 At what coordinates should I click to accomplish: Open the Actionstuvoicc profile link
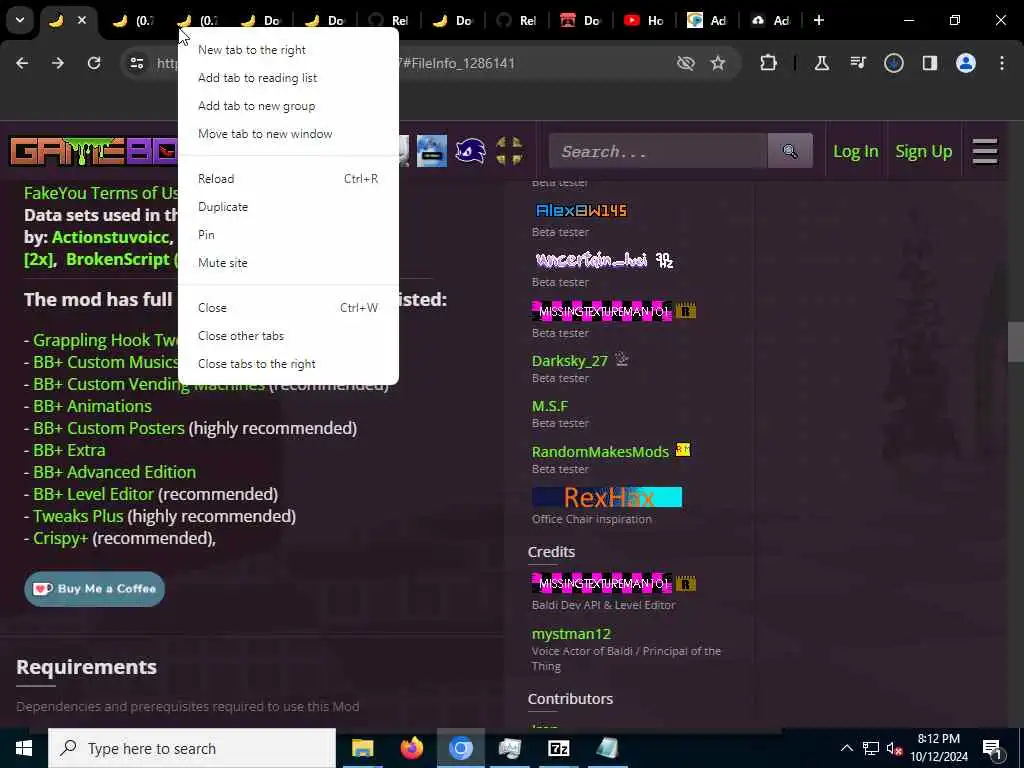(111, 237)
